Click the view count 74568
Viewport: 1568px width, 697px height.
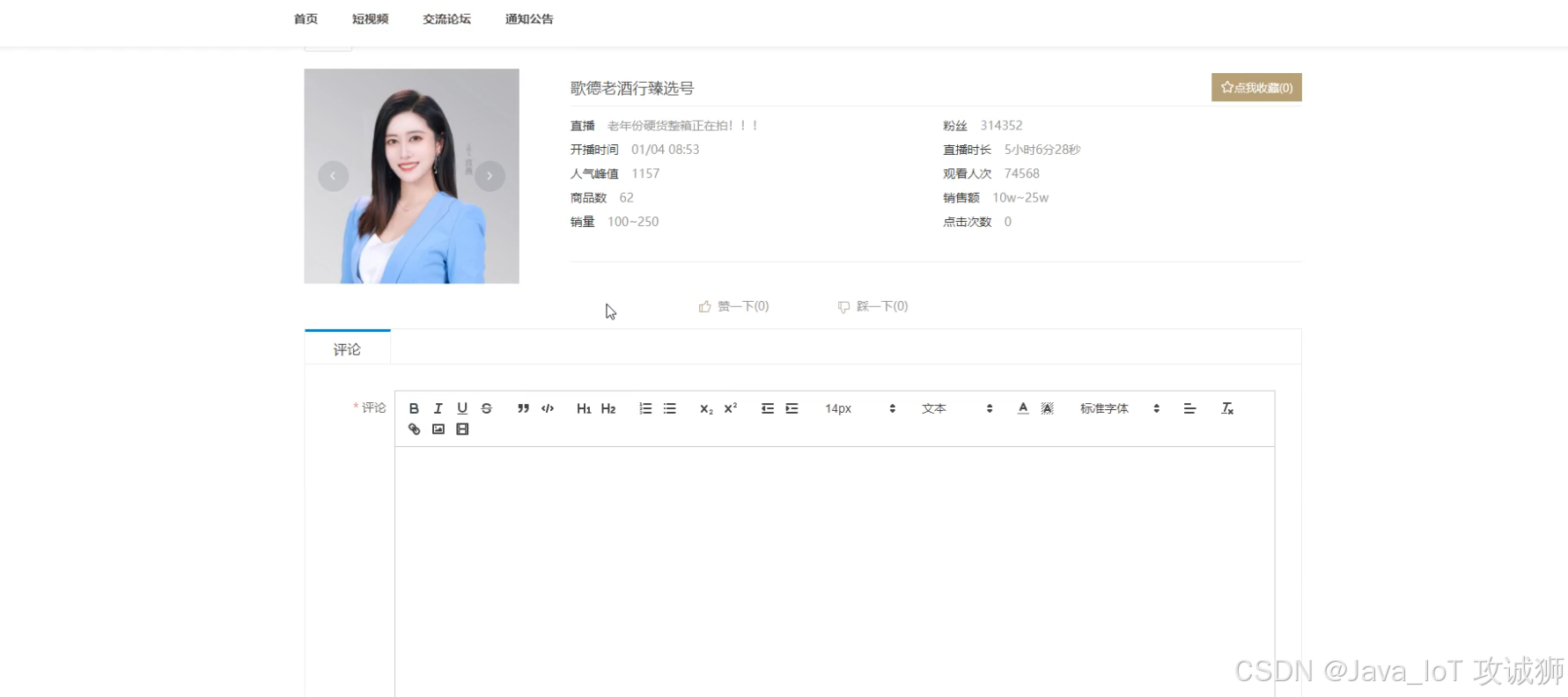pos(1021,173)
